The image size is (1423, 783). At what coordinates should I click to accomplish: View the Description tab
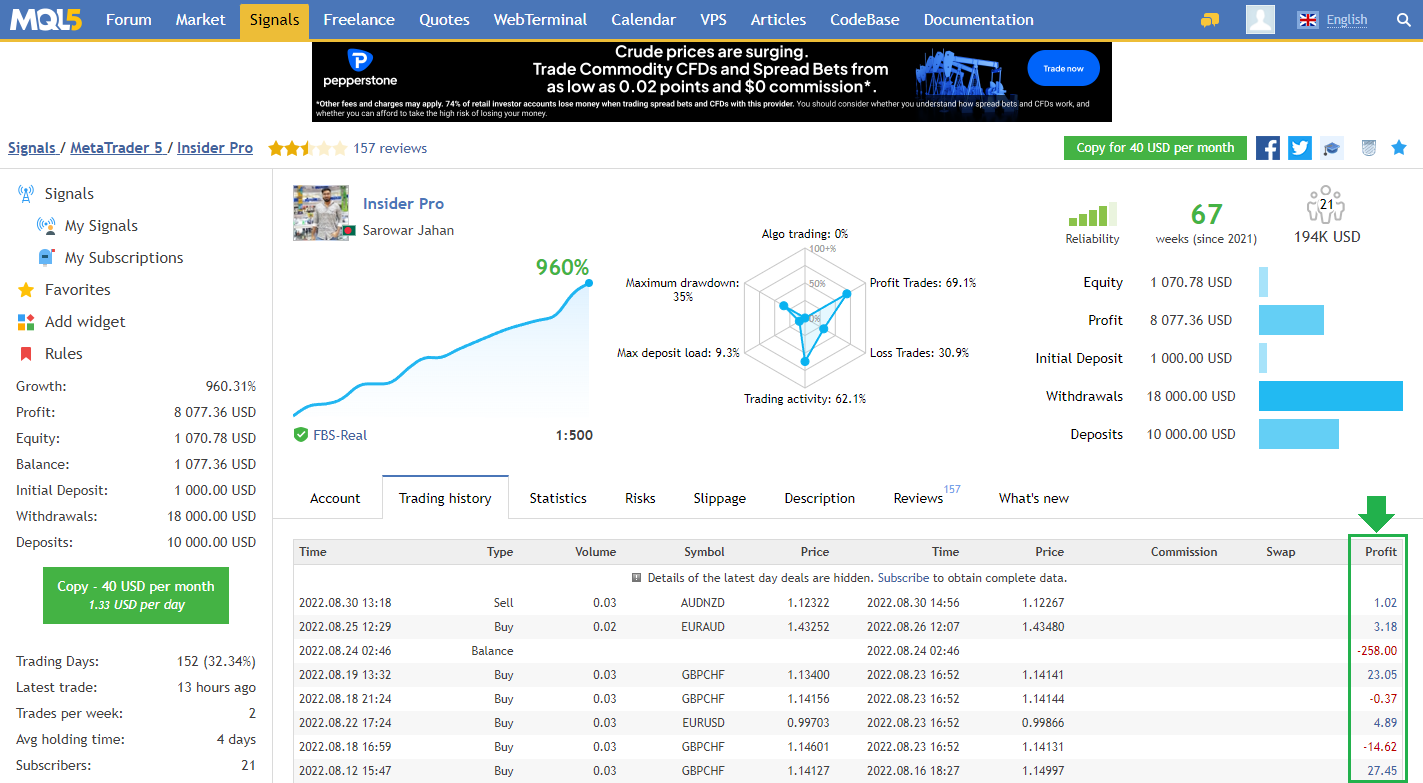(x=820, y=498)
